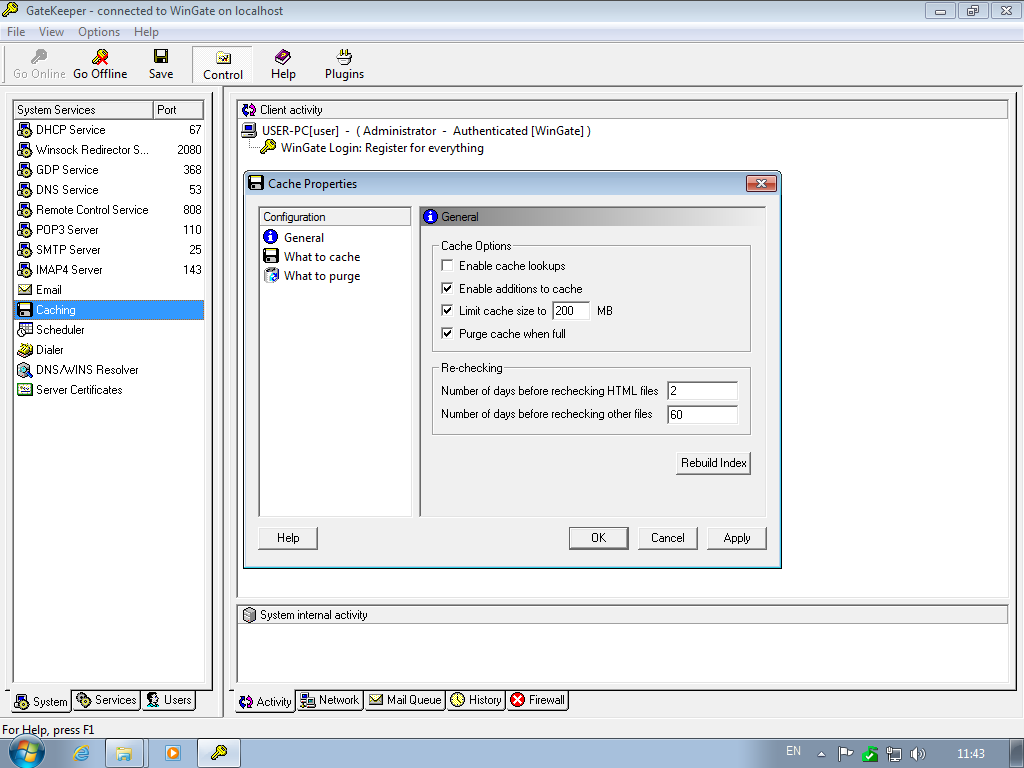The image size is (1024, 768).
Task: Click the WinGate Login key icon
Action: tap(268, 147)
